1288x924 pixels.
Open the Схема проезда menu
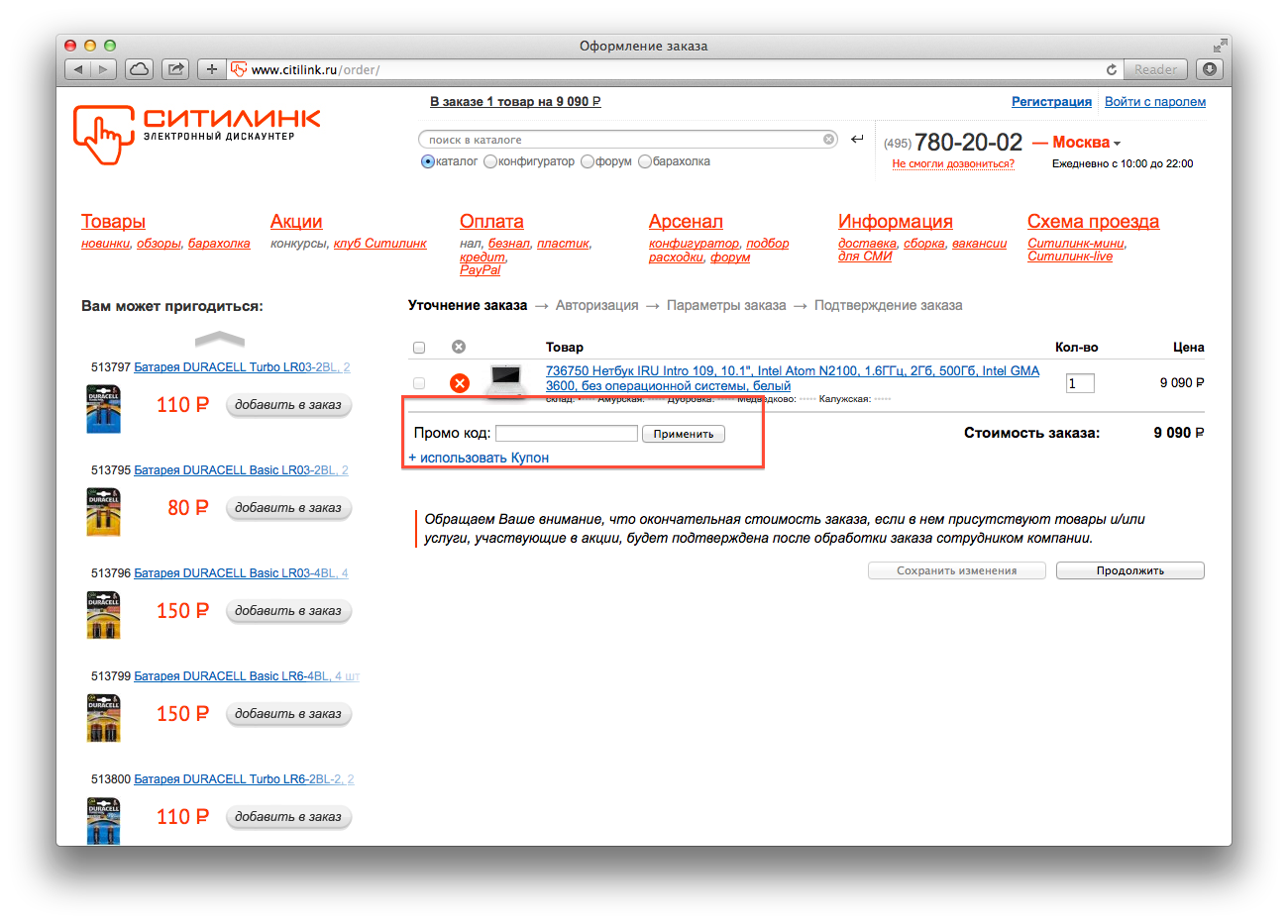tap(1093, 222)
